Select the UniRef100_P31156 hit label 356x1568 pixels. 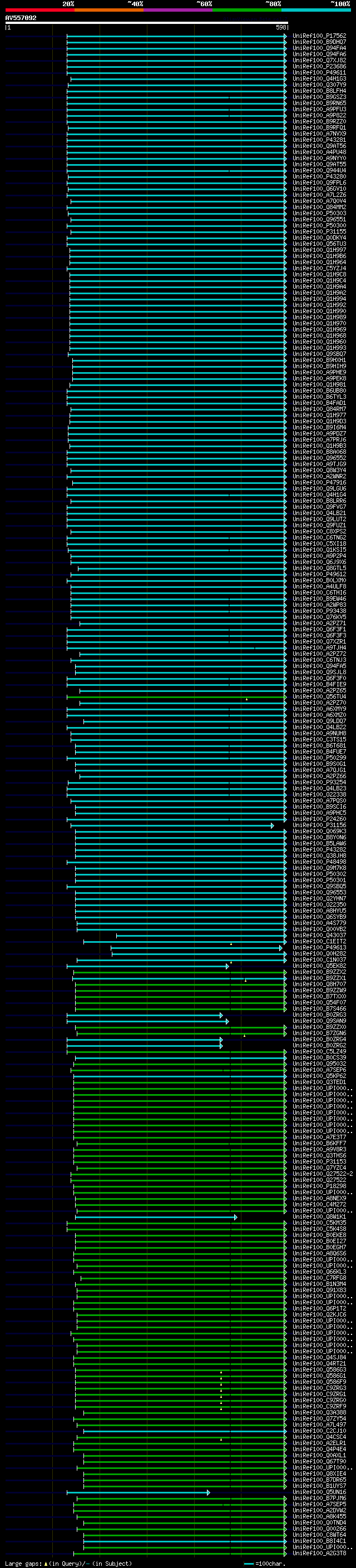[319, 825]
